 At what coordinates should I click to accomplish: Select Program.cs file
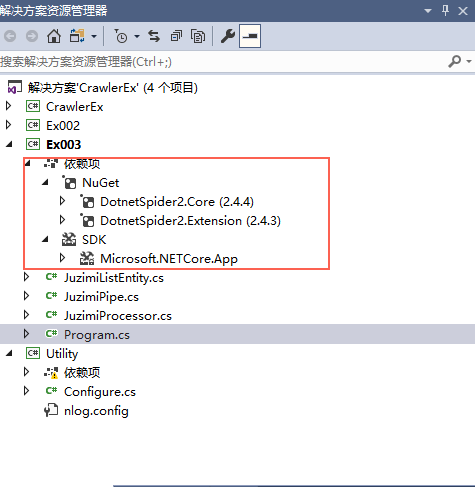tap(97, 335)
